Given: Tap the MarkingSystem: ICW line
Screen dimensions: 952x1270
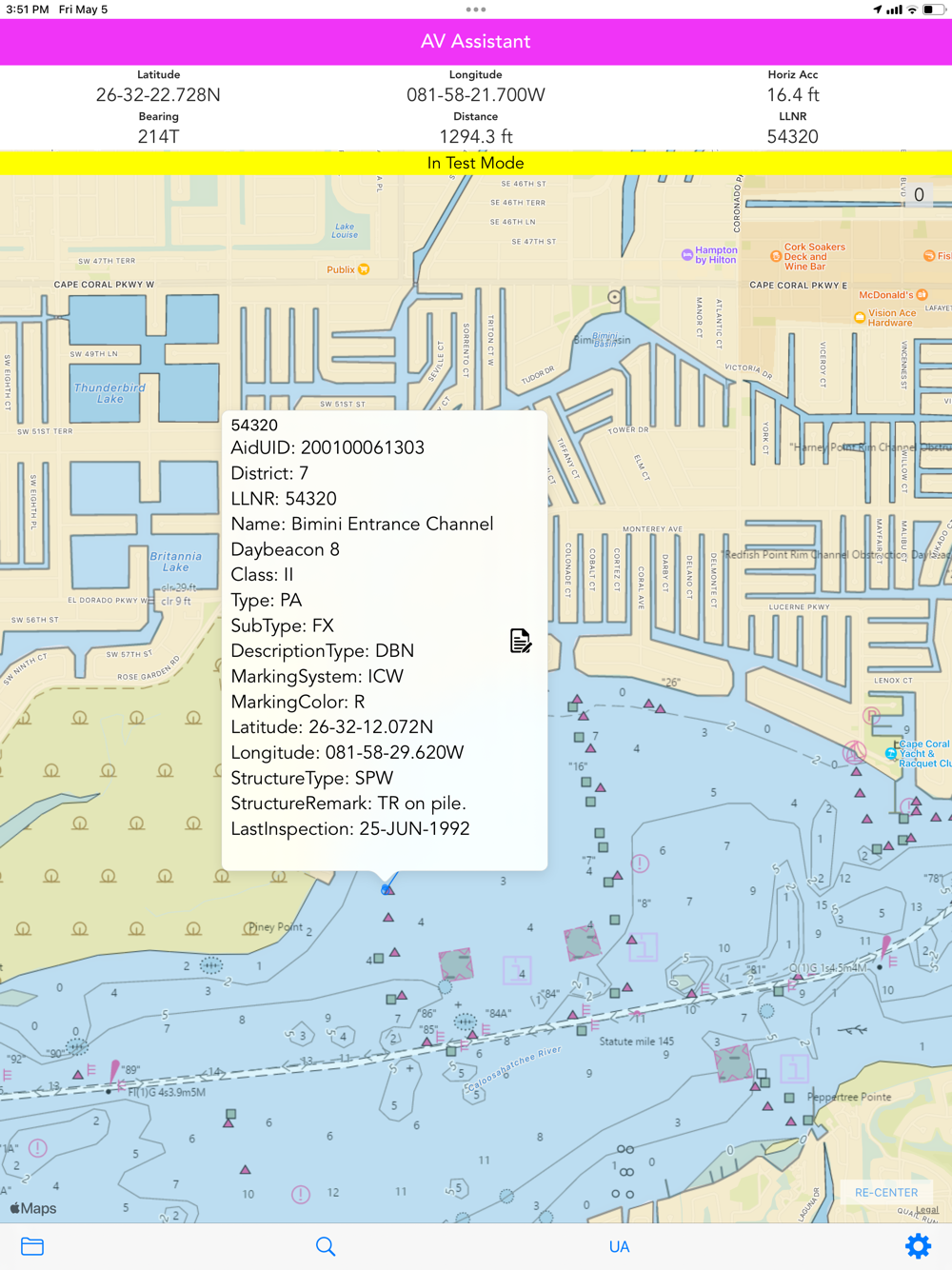Looking at the screenshot, I should 317,676.
